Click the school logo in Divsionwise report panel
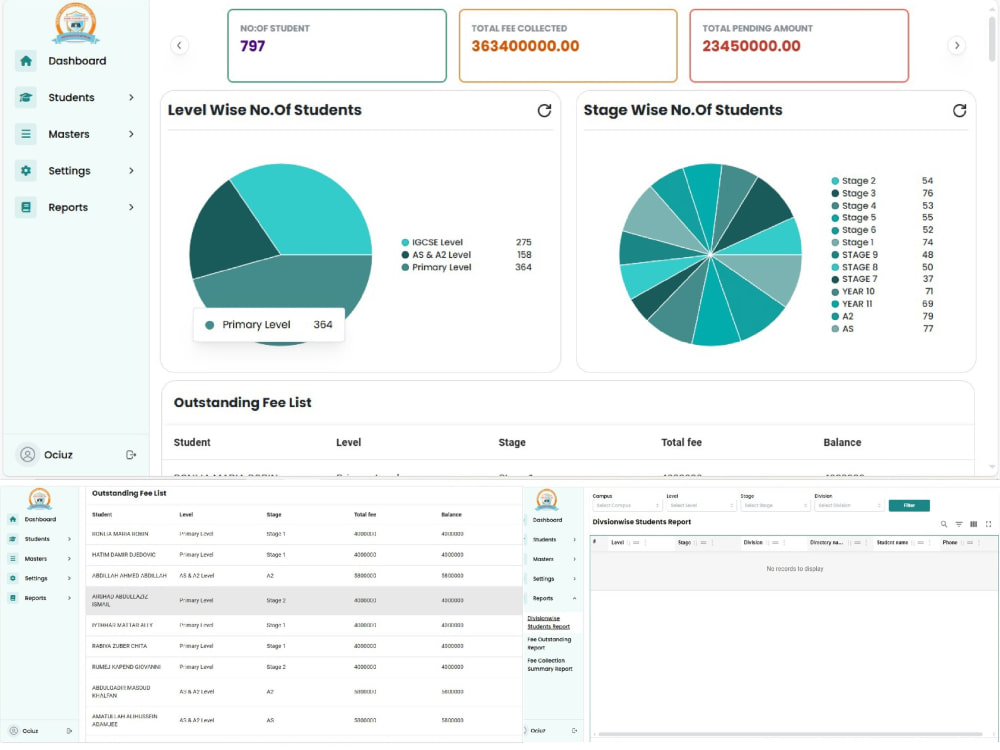 (547, 499)
